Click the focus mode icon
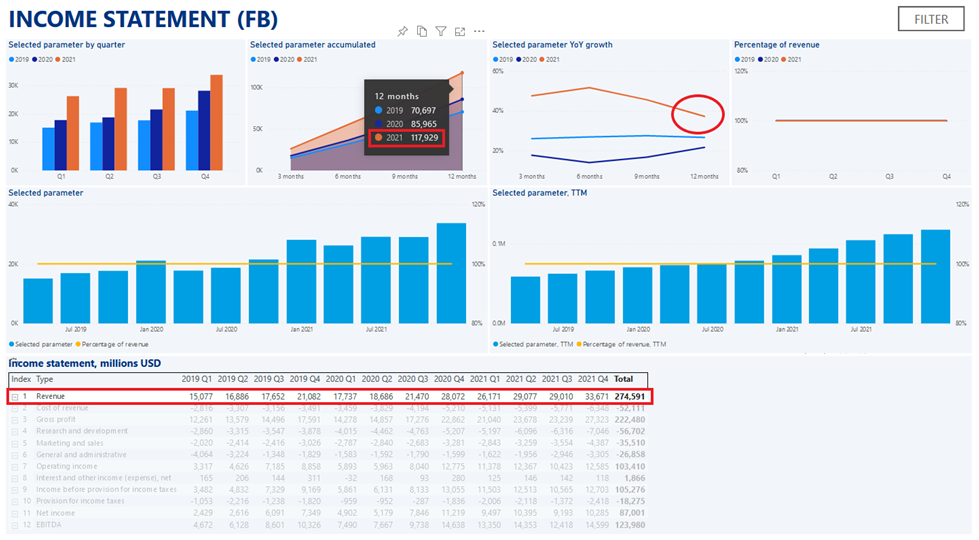The image size is (979, 540). coord(460,32)
